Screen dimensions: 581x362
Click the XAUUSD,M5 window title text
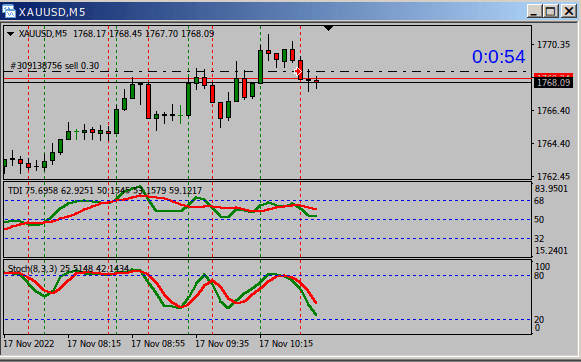52,12
